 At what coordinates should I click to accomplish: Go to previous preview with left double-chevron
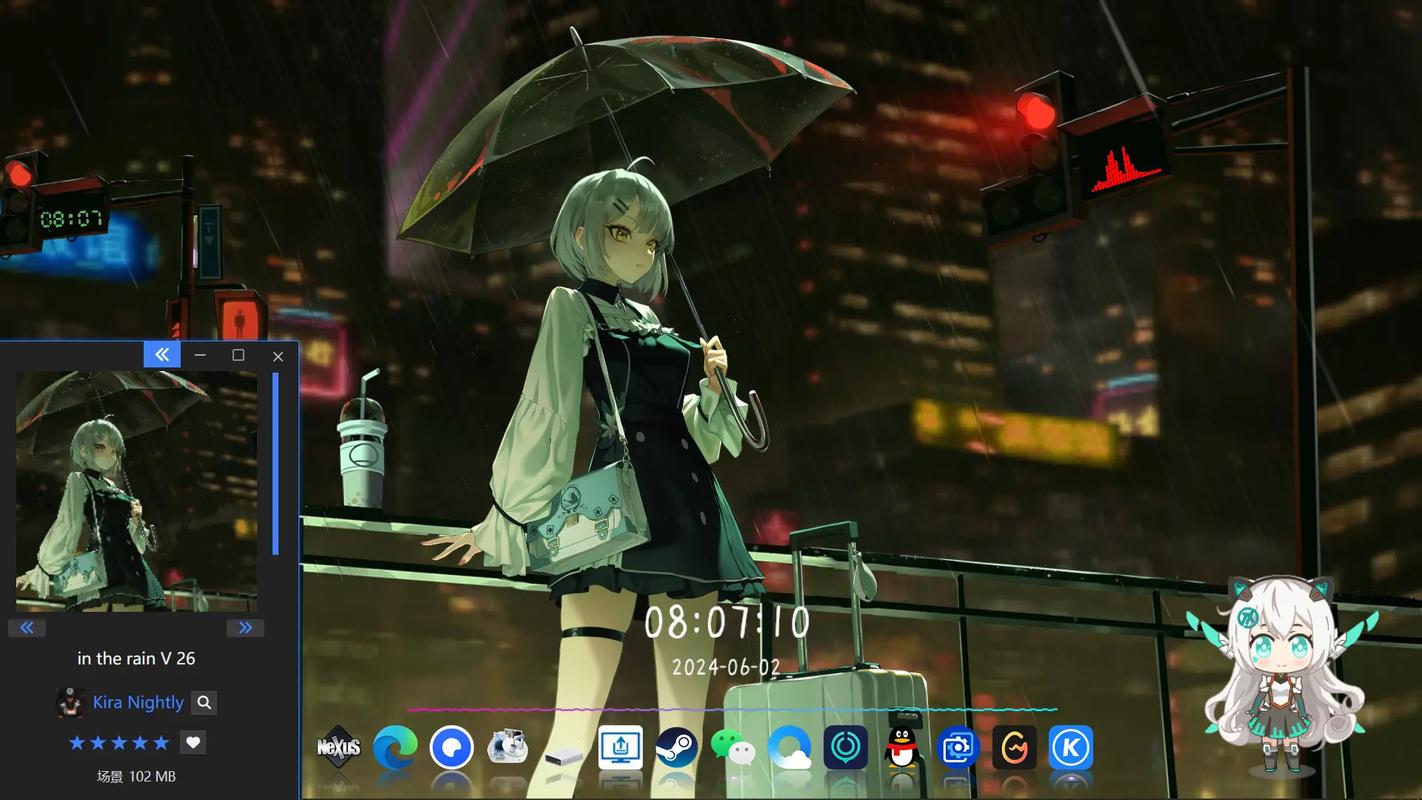pyautogui.click(x=27, y=628)
